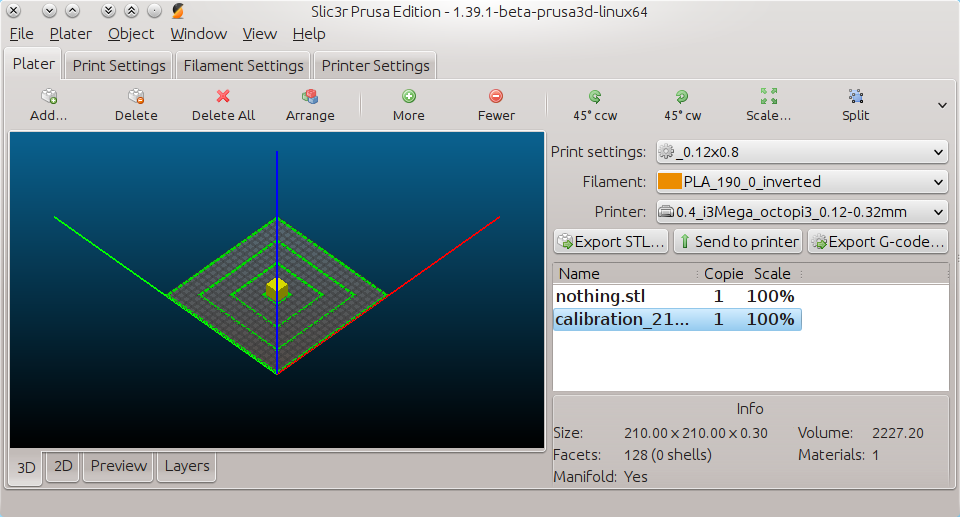
Task: Open the Filament preset dropdown
Action: coord(802,182)
